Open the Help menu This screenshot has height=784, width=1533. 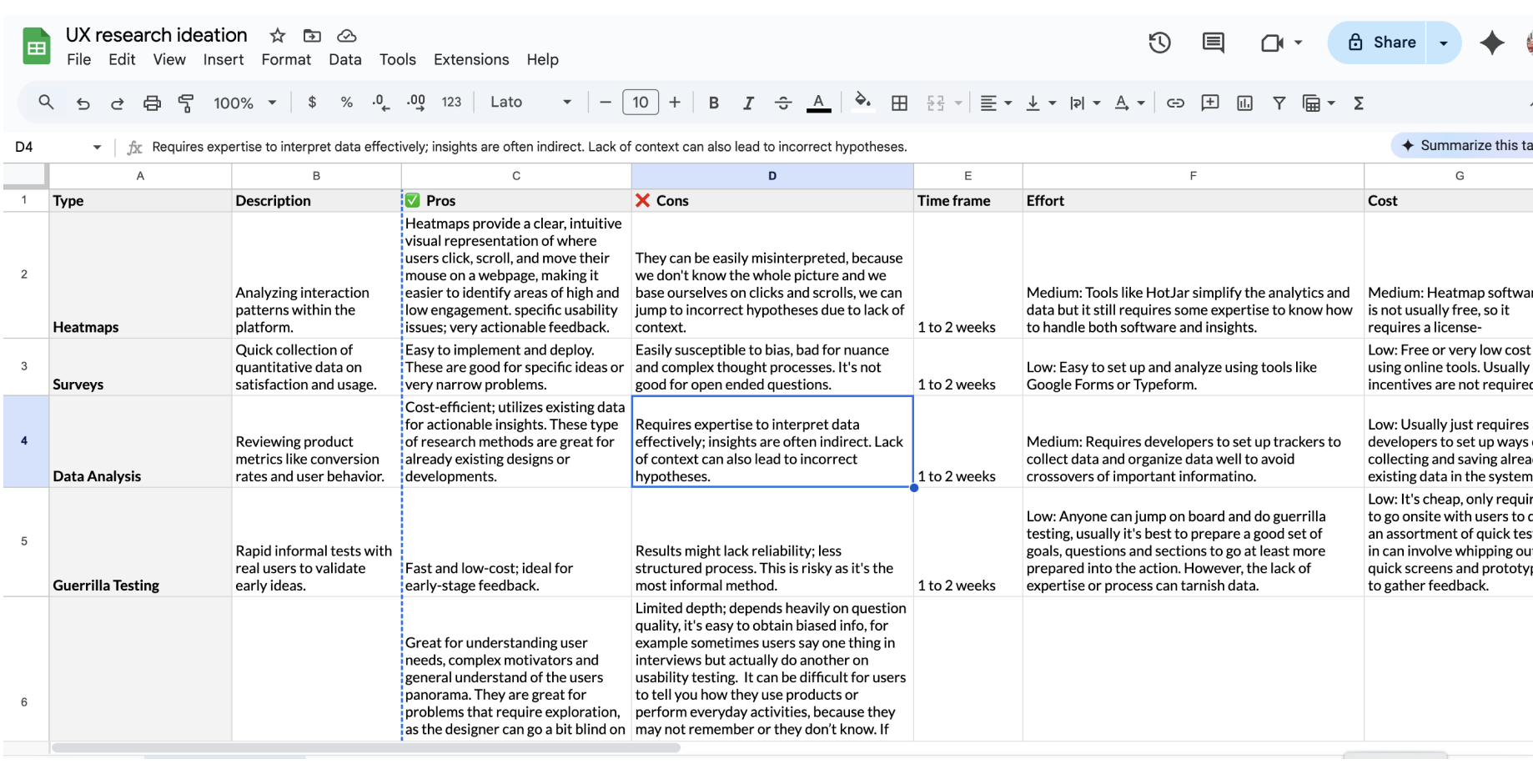point(542,59)
